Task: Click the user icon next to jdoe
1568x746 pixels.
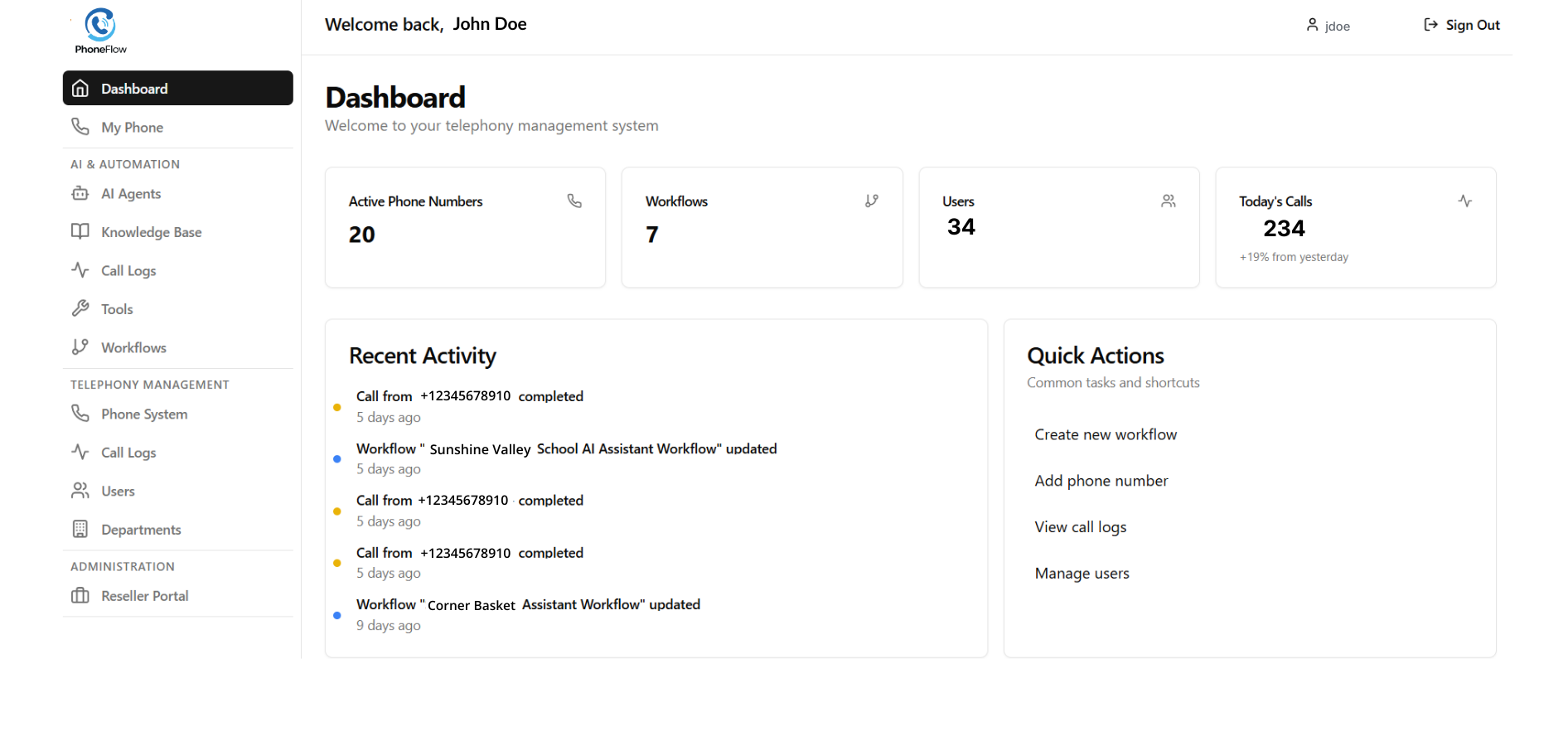Action: tap(1310, 26)
